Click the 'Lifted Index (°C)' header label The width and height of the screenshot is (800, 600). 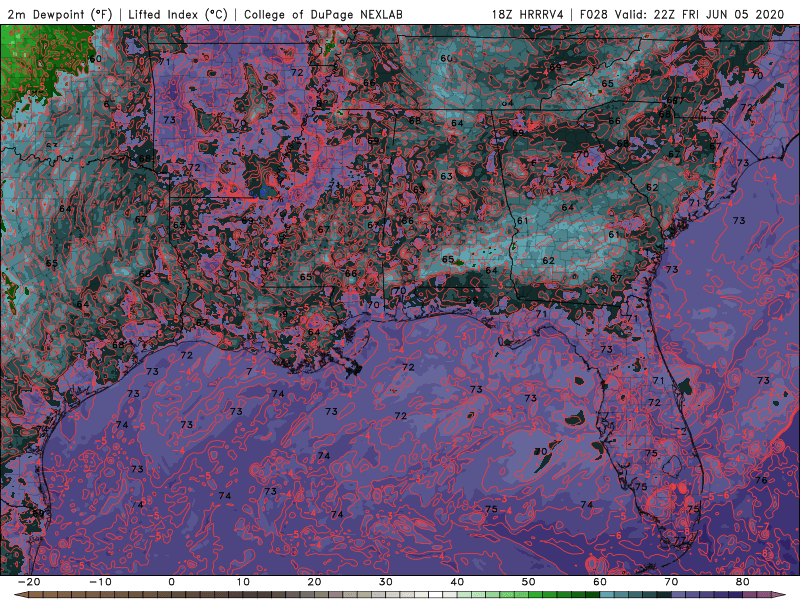[178, 15]
